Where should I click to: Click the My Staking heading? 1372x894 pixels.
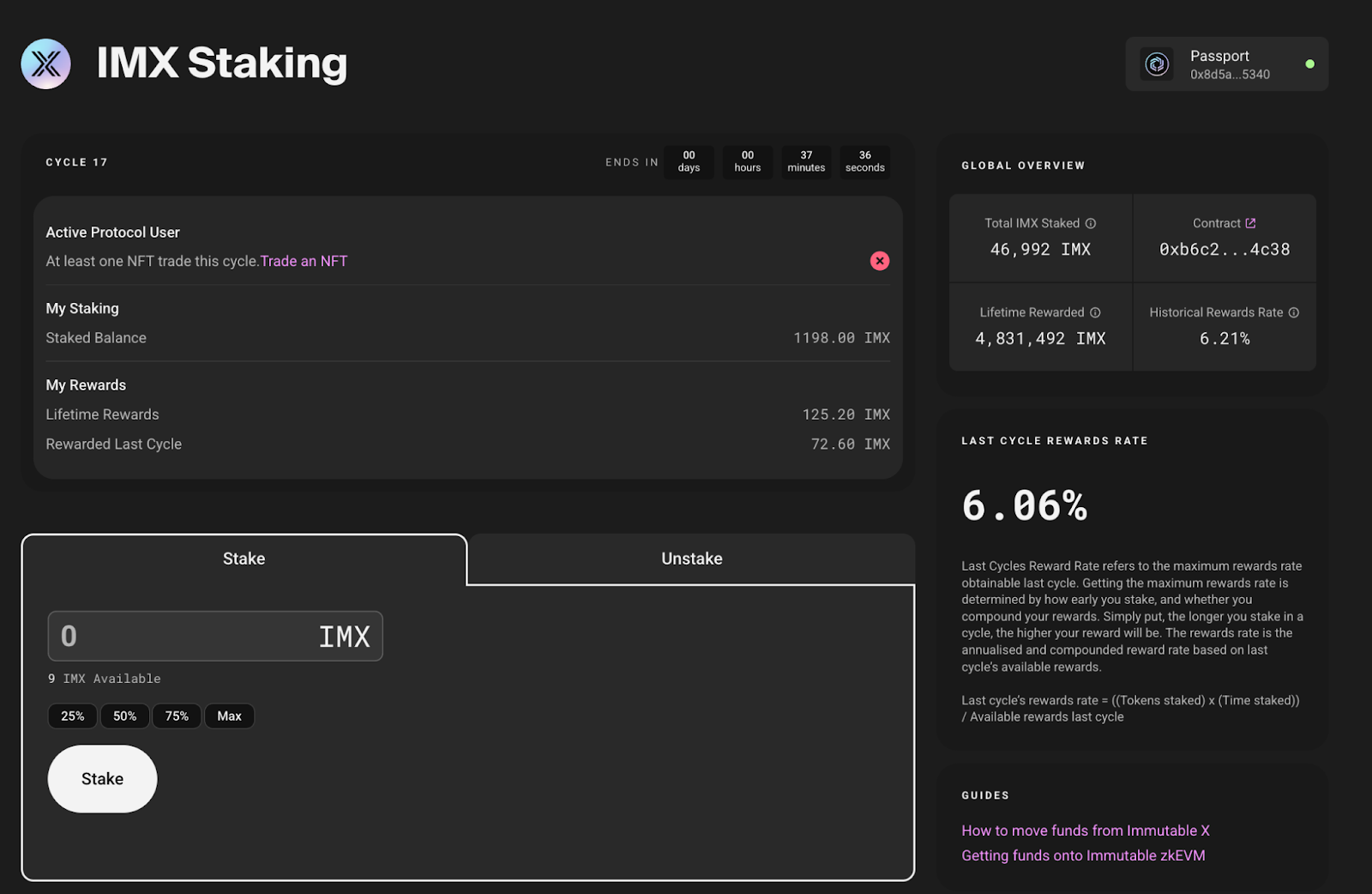(82, 309)
